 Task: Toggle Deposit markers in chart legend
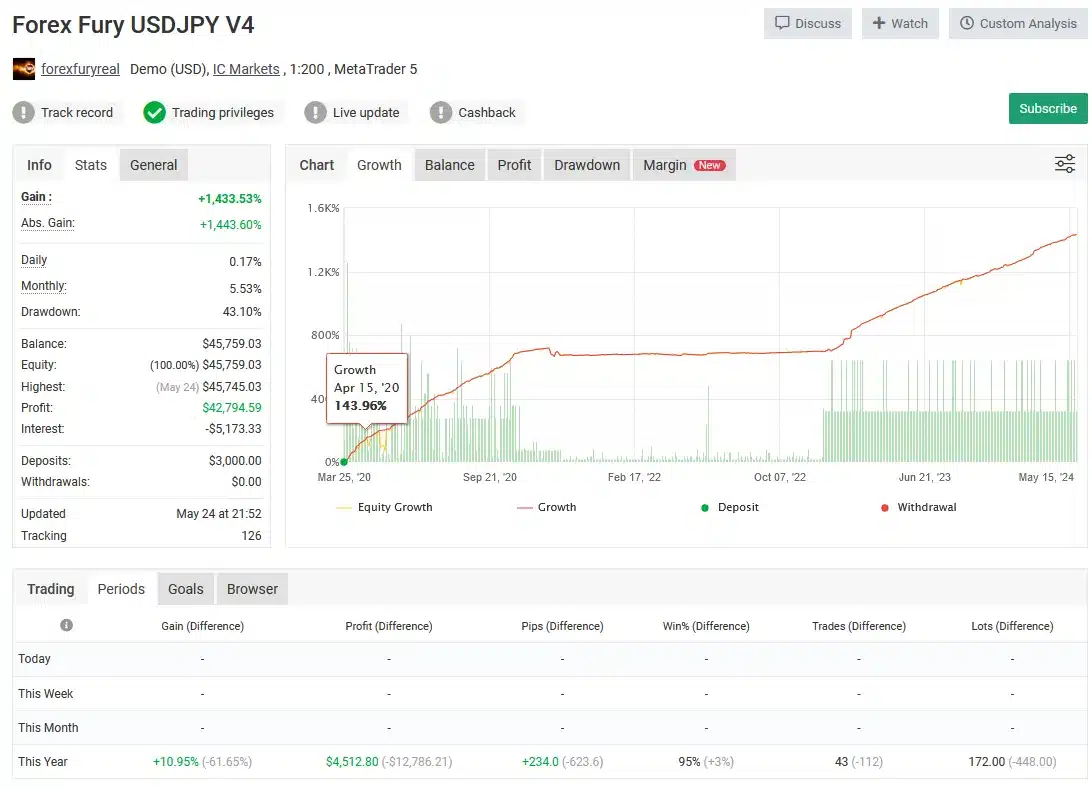point(730,507)
